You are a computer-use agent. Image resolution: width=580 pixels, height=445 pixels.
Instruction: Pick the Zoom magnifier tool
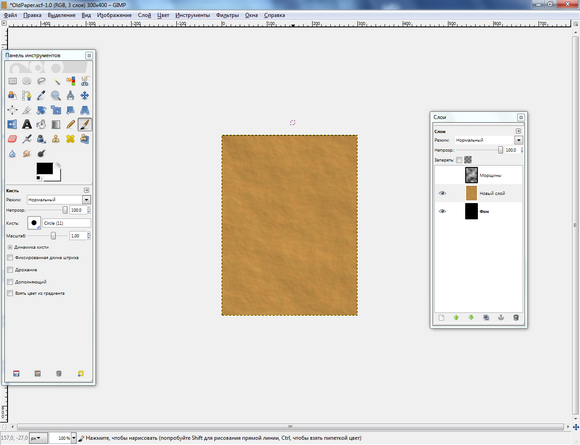point(56,96)
